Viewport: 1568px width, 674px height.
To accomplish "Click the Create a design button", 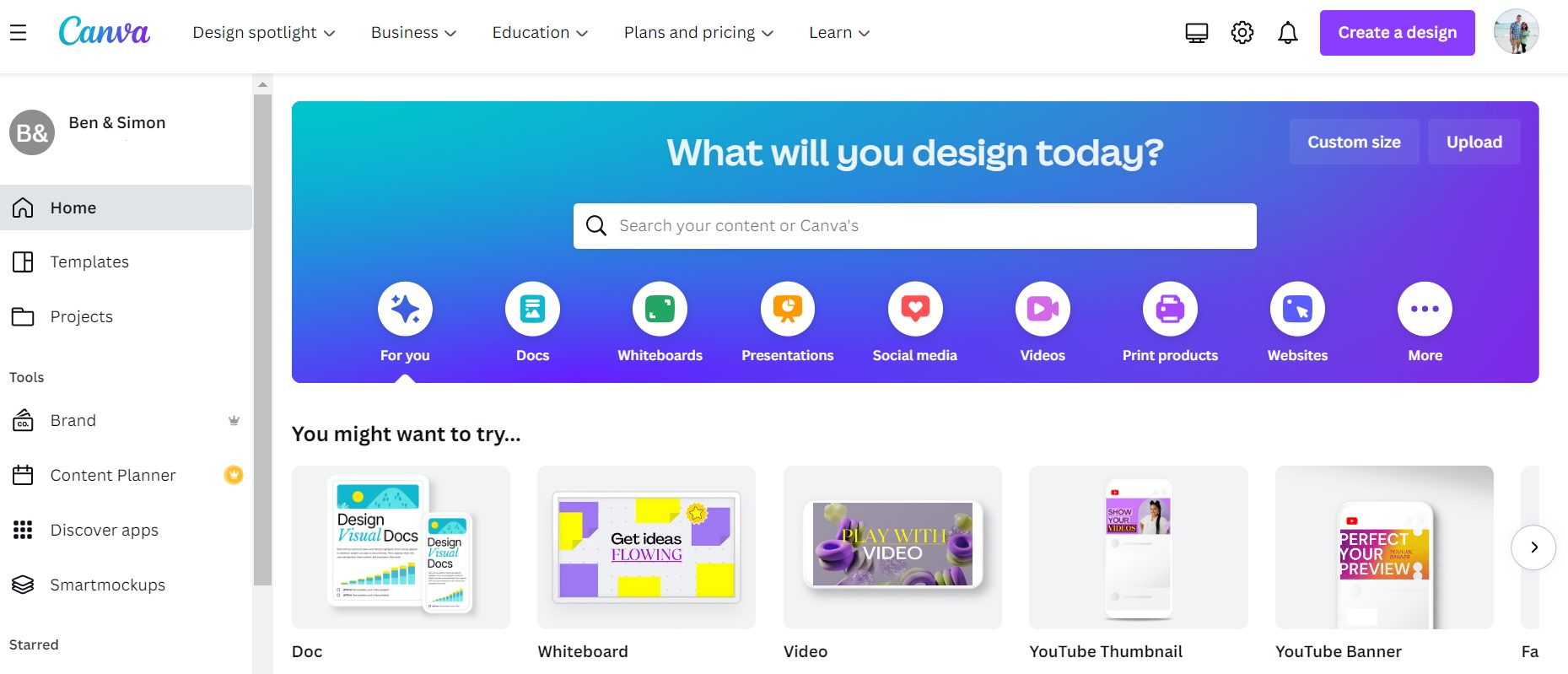I will point(1397,33).
